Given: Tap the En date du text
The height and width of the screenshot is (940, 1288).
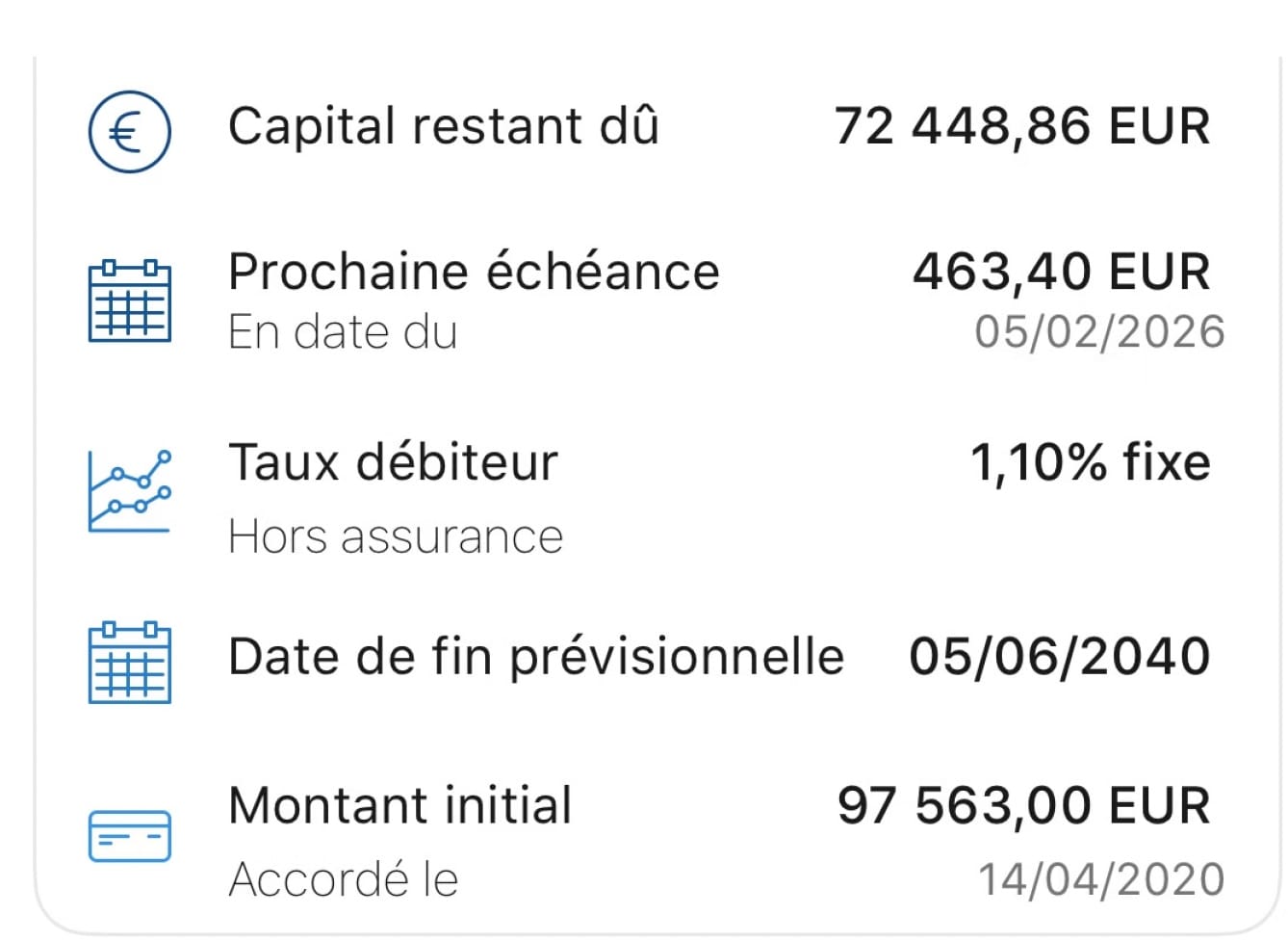Looking at the screenshot, I should pos(343,332).
